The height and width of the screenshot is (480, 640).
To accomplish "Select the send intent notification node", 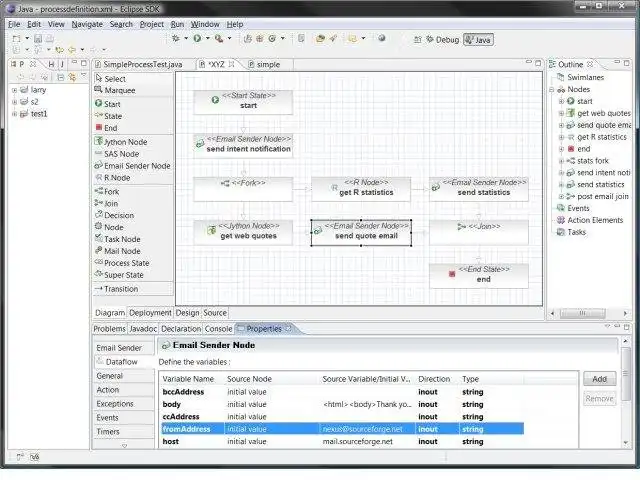I will 243,145.
